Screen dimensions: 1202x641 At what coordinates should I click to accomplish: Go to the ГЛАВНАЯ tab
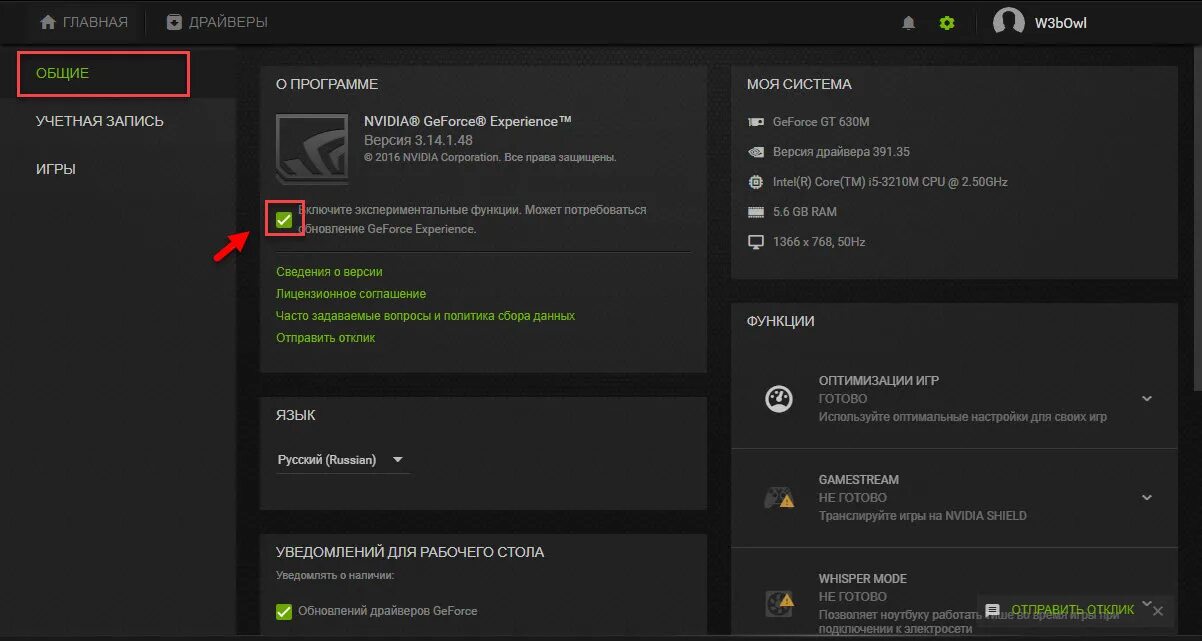[84, 22]
